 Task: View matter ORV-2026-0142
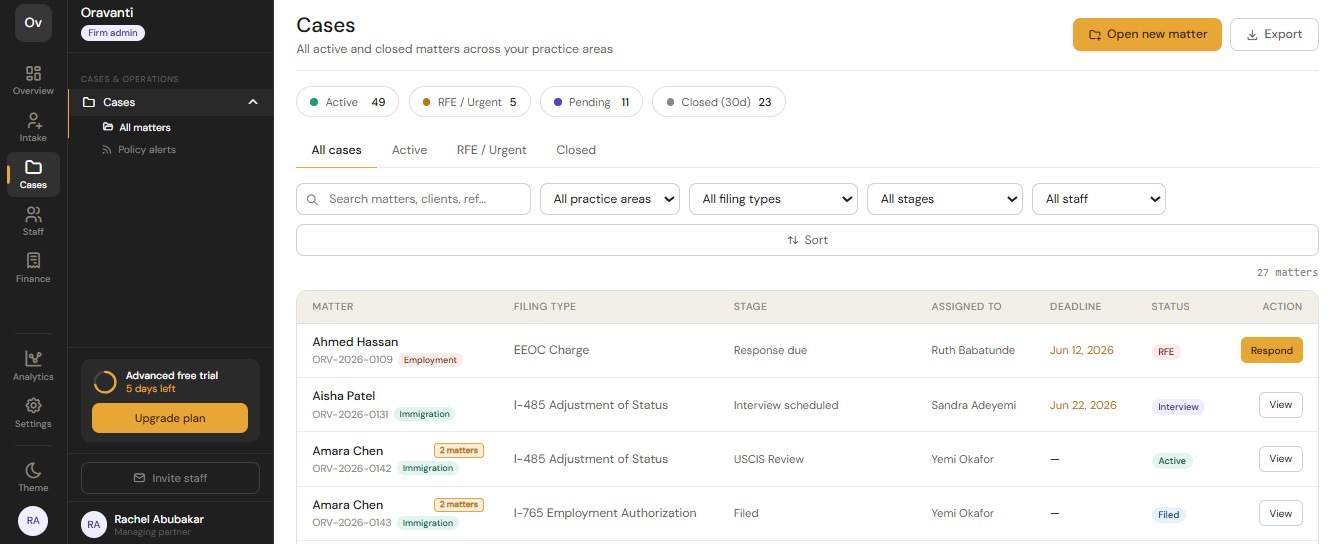(1281, 459)
